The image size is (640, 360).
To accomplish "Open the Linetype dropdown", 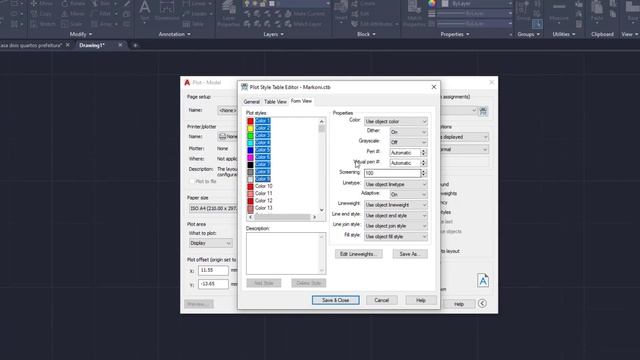I will [396, 184].
